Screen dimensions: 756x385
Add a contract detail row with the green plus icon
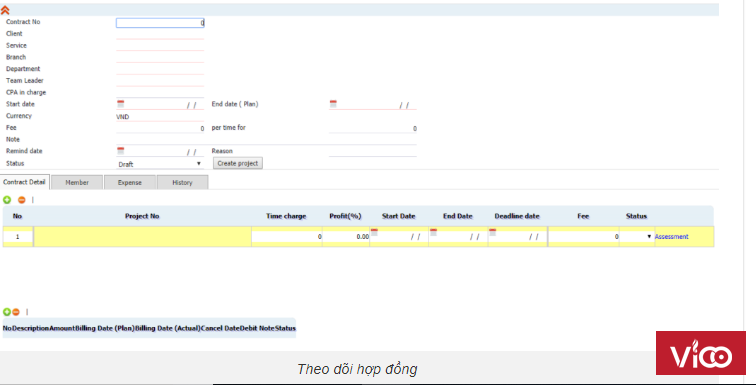click(7, 199)
